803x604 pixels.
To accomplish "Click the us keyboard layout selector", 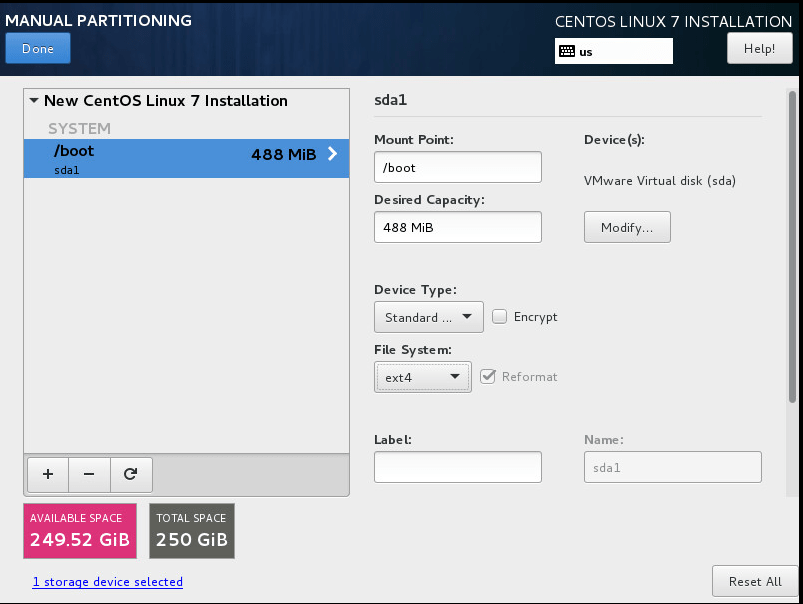I will 614,51.
